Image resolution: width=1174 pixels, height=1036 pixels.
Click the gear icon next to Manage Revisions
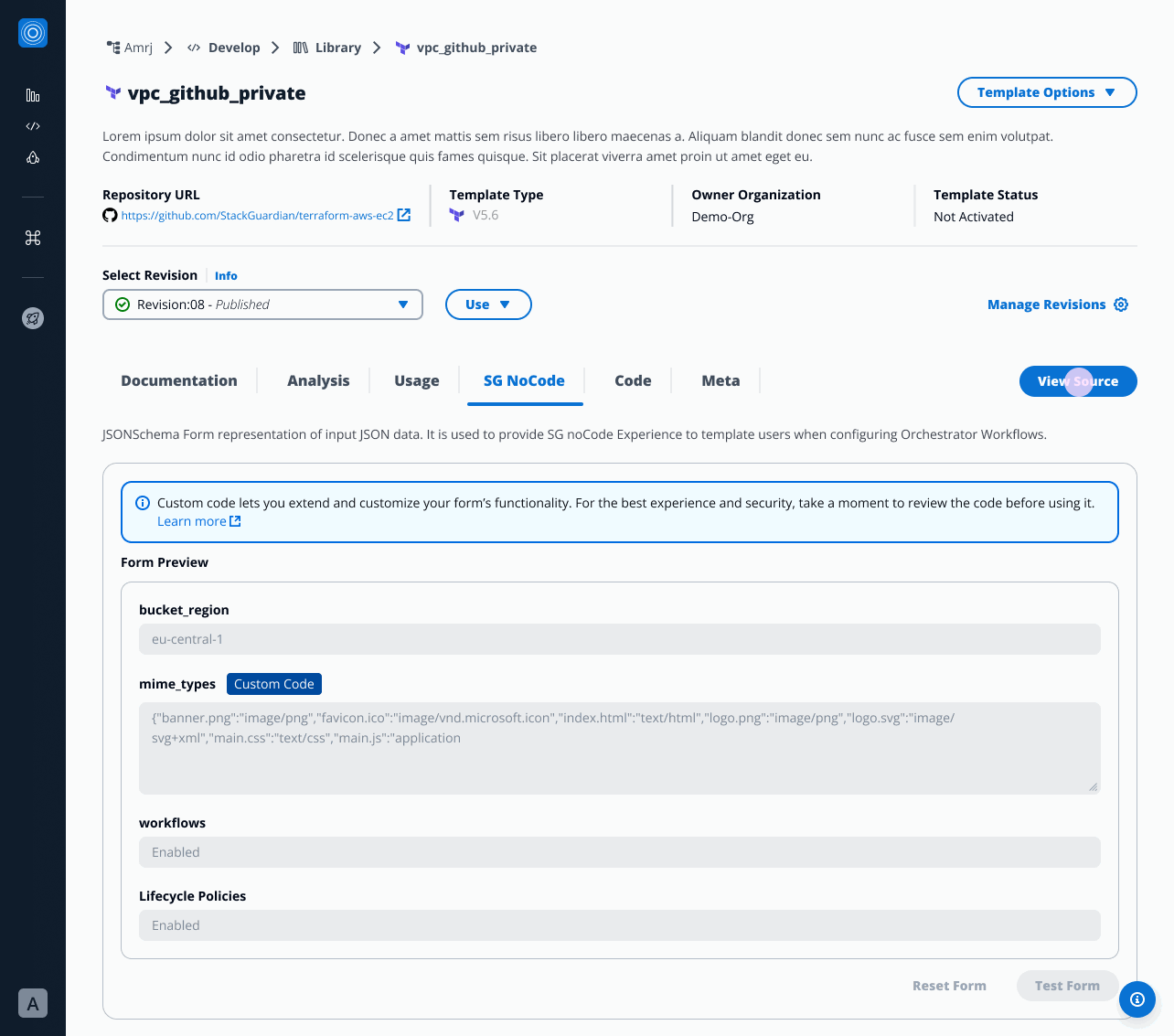(1121, 304)
